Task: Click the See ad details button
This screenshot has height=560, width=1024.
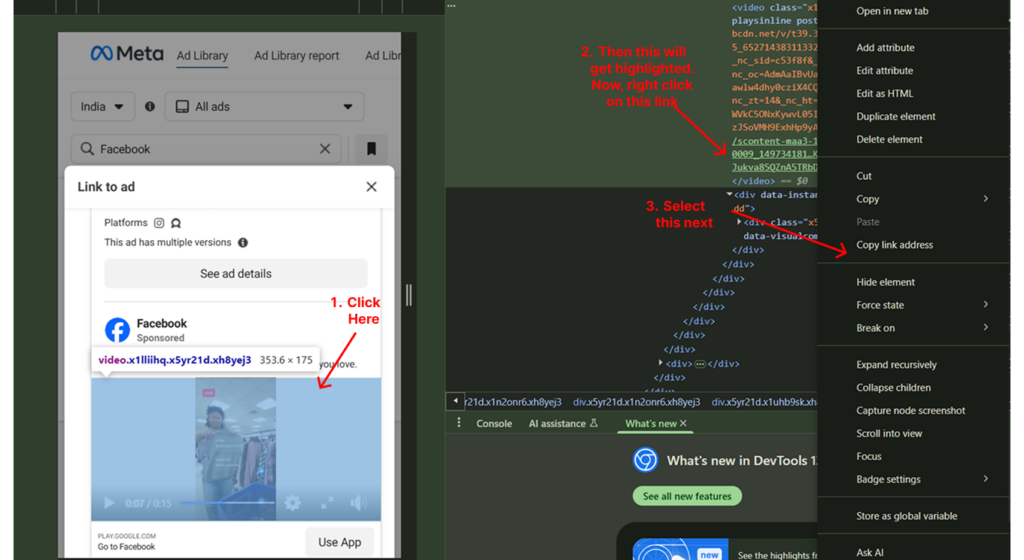Action: click(x=236, y=273)
